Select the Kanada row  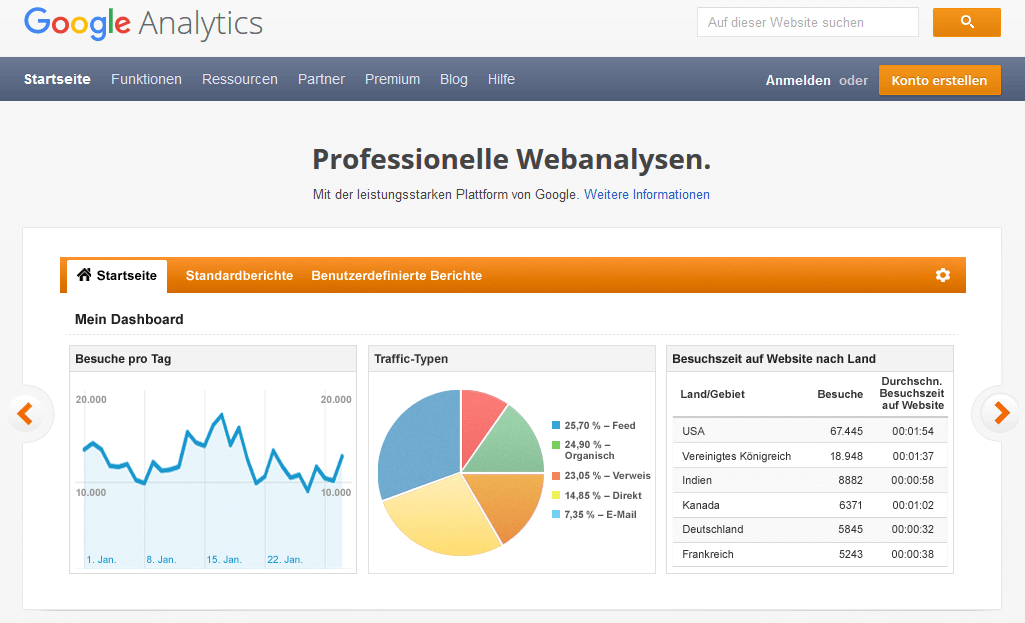tap(810, 505)
